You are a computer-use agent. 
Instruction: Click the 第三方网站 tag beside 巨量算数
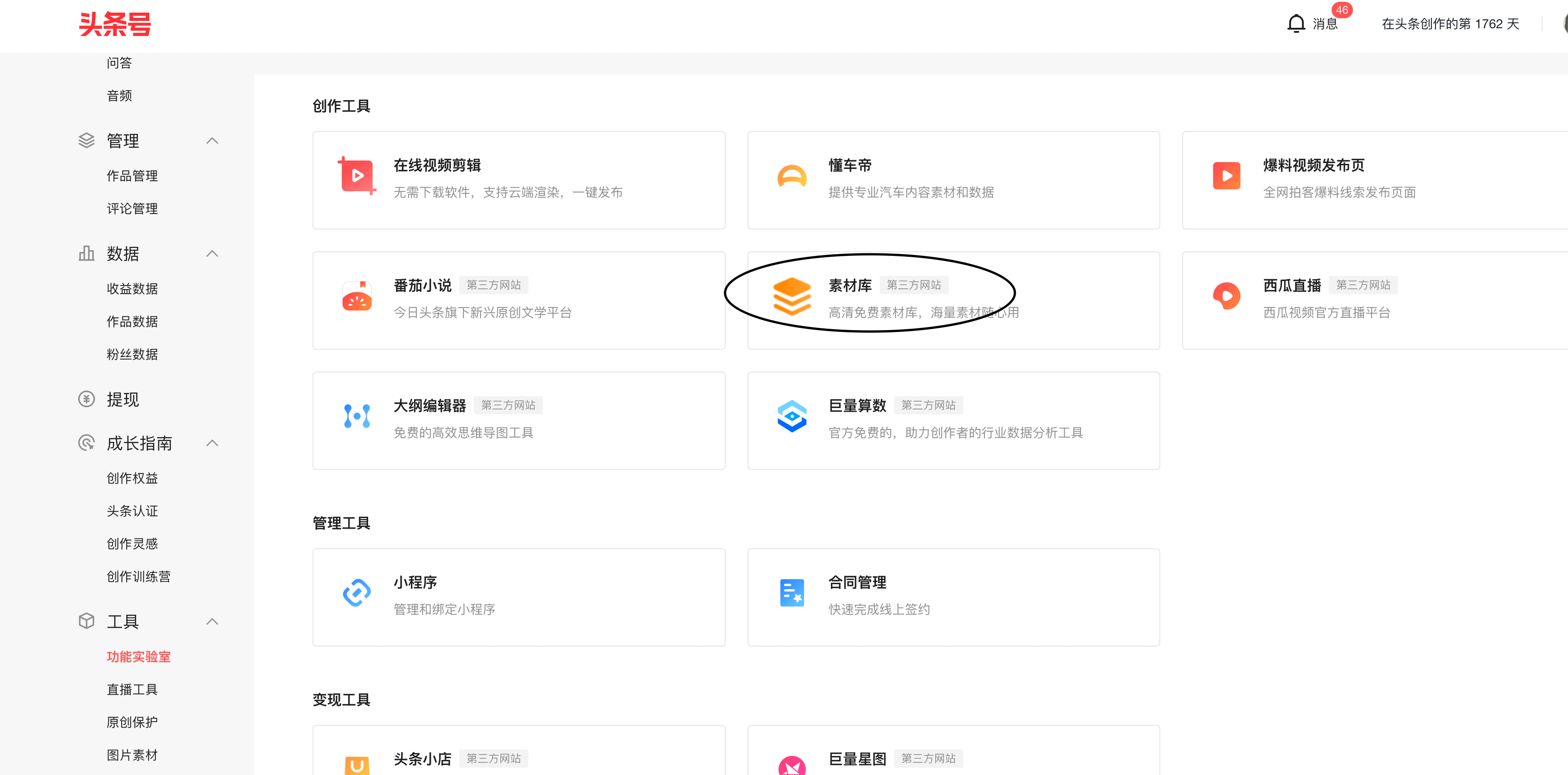click(x=928, y=405)
